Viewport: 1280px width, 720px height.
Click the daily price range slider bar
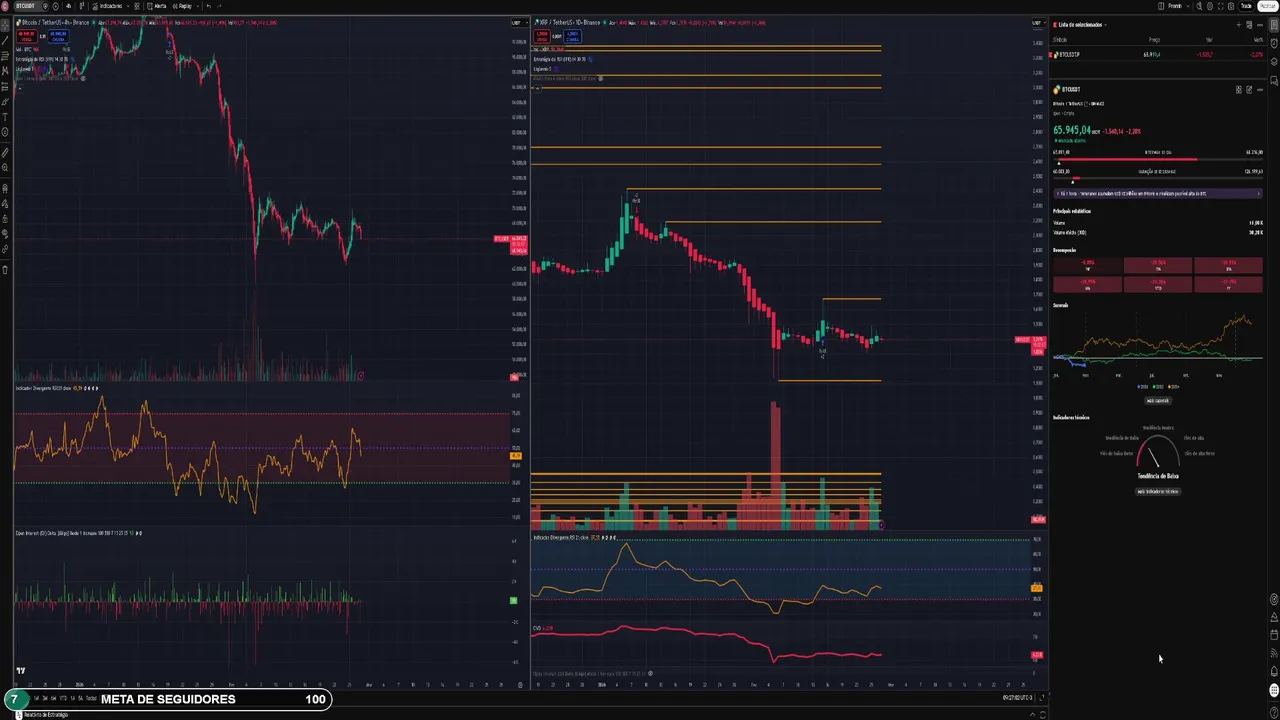pos(1158,158)
